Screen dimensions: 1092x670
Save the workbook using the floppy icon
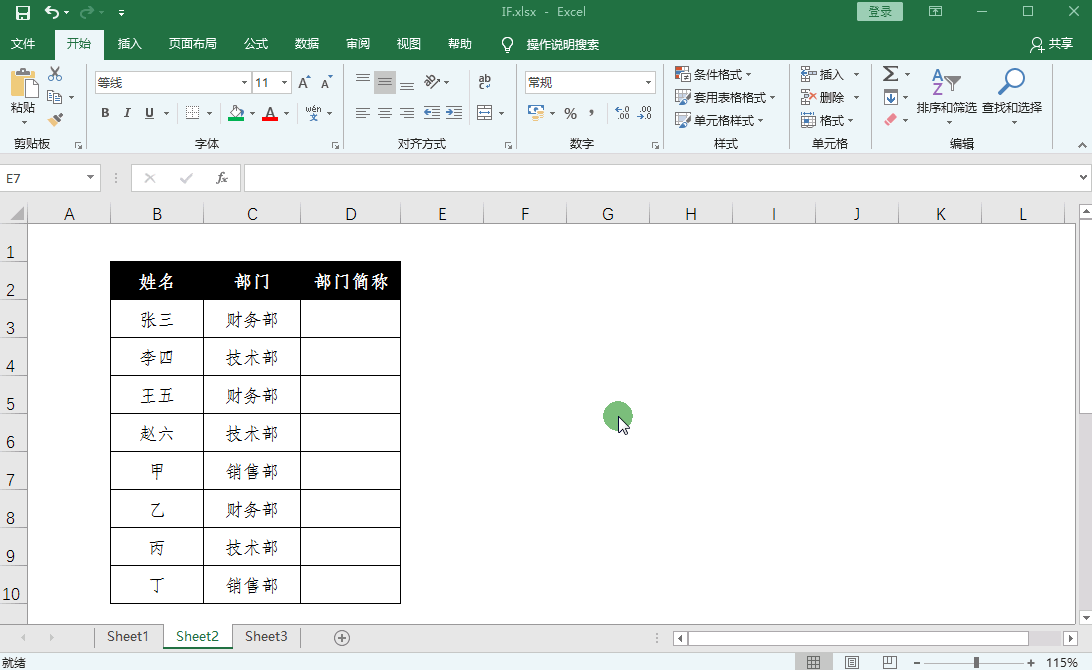[x=22, y=12]
